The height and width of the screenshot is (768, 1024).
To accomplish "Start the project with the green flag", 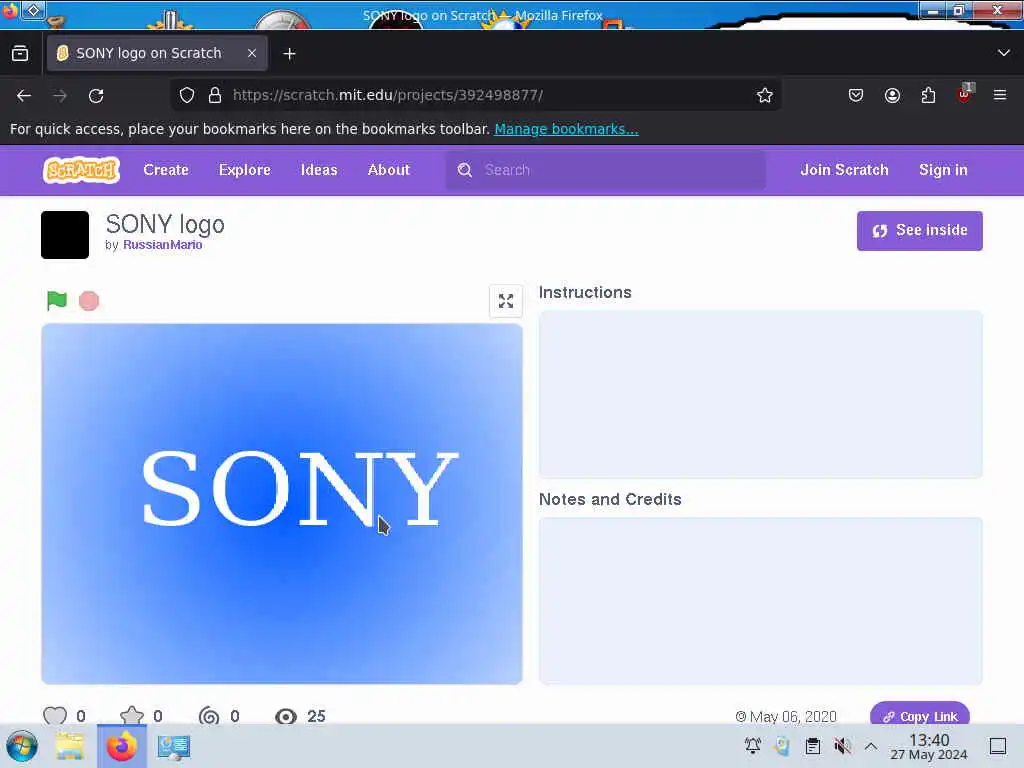I will (x=57, y=300).
